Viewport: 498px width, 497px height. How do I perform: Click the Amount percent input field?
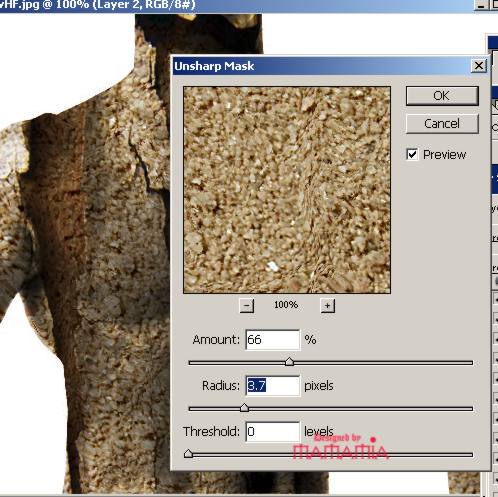[x=273, y=340]
